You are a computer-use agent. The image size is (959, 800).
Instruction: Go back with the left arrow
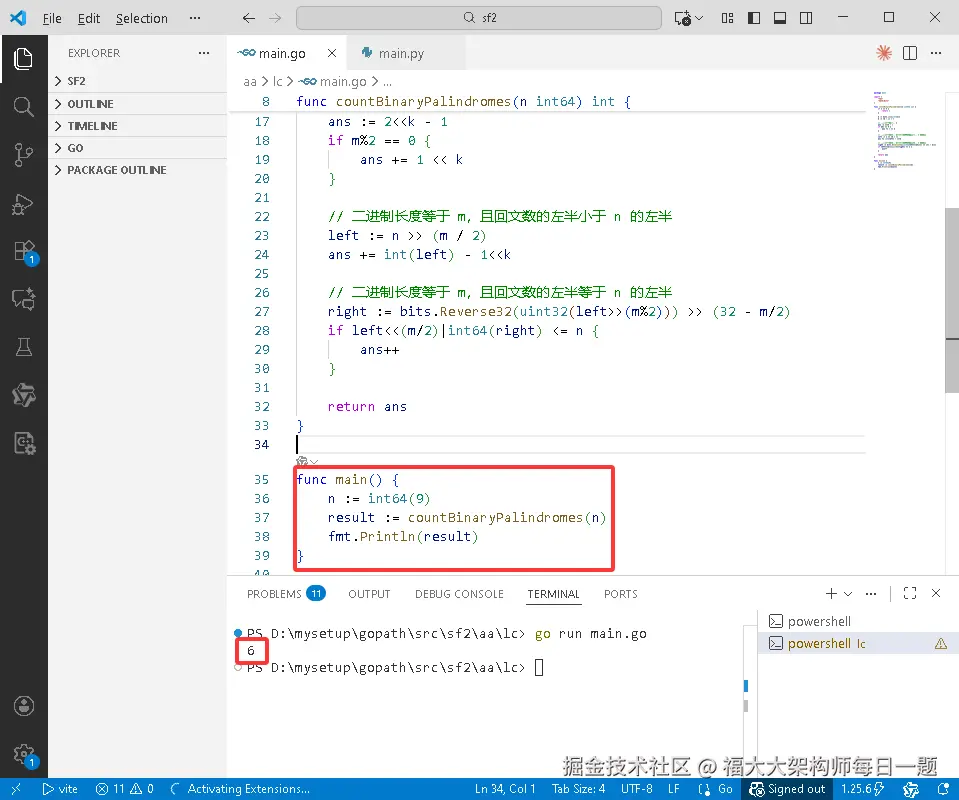[x=248, y=18]
